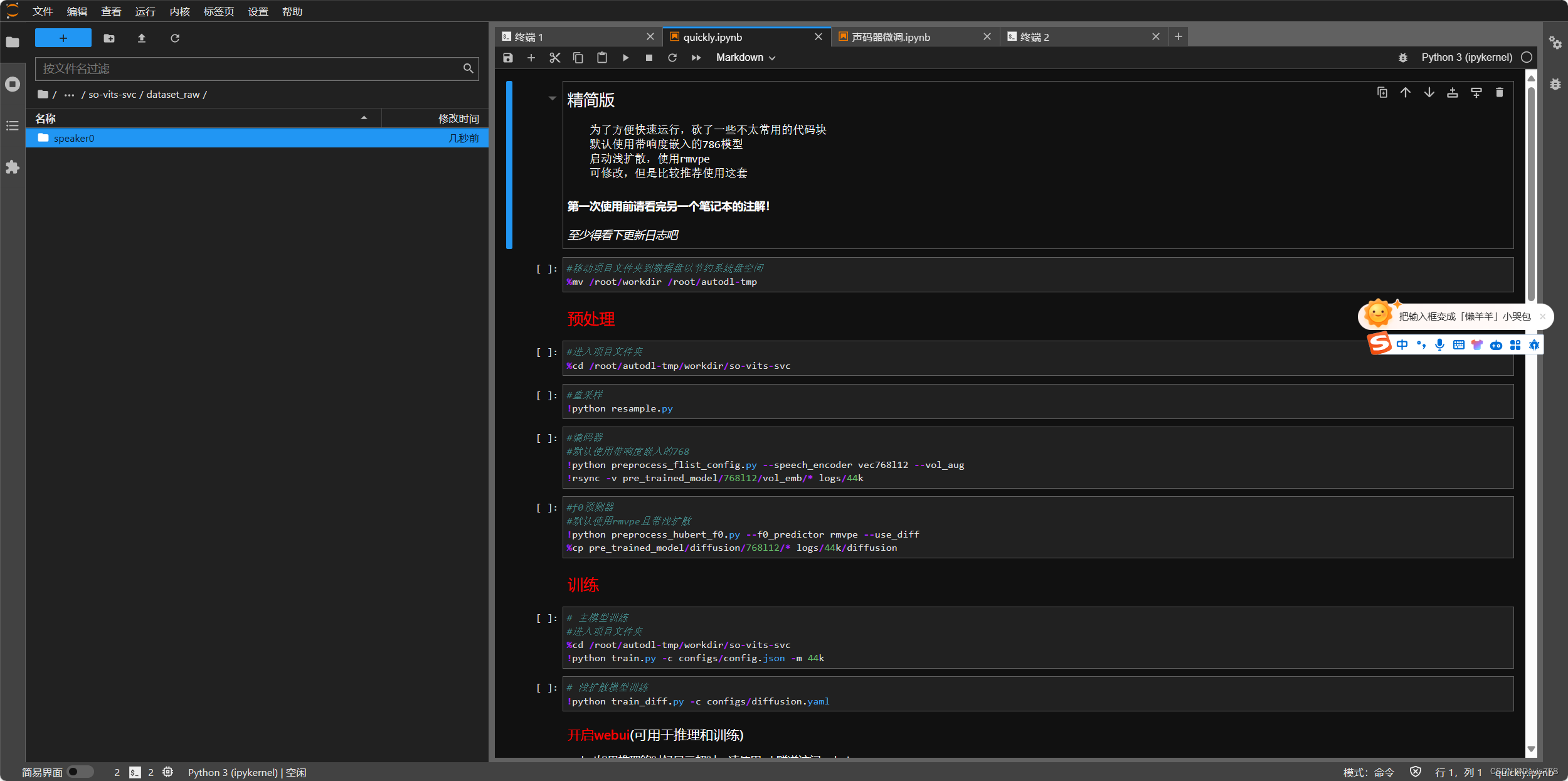Click the blue new launcher button
This screenshot has width=1568, height=781.
coord(62,38)
